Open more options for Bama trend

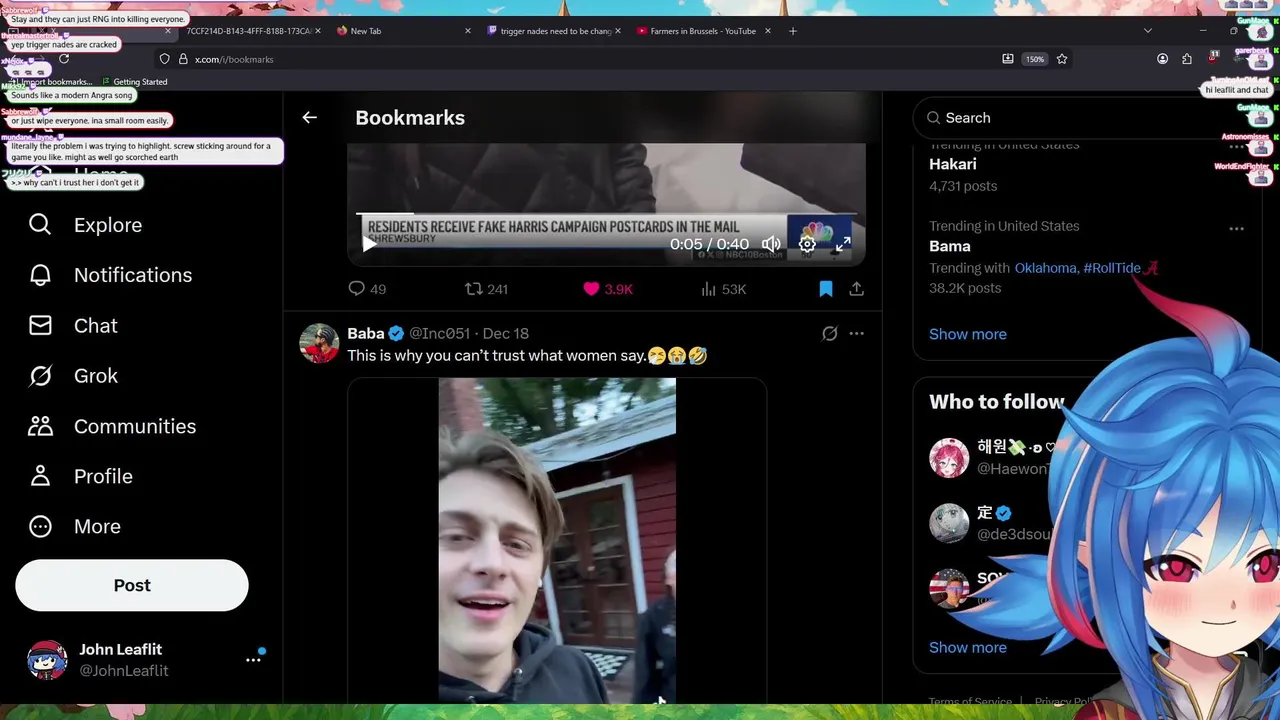(x=1237, y=229)
